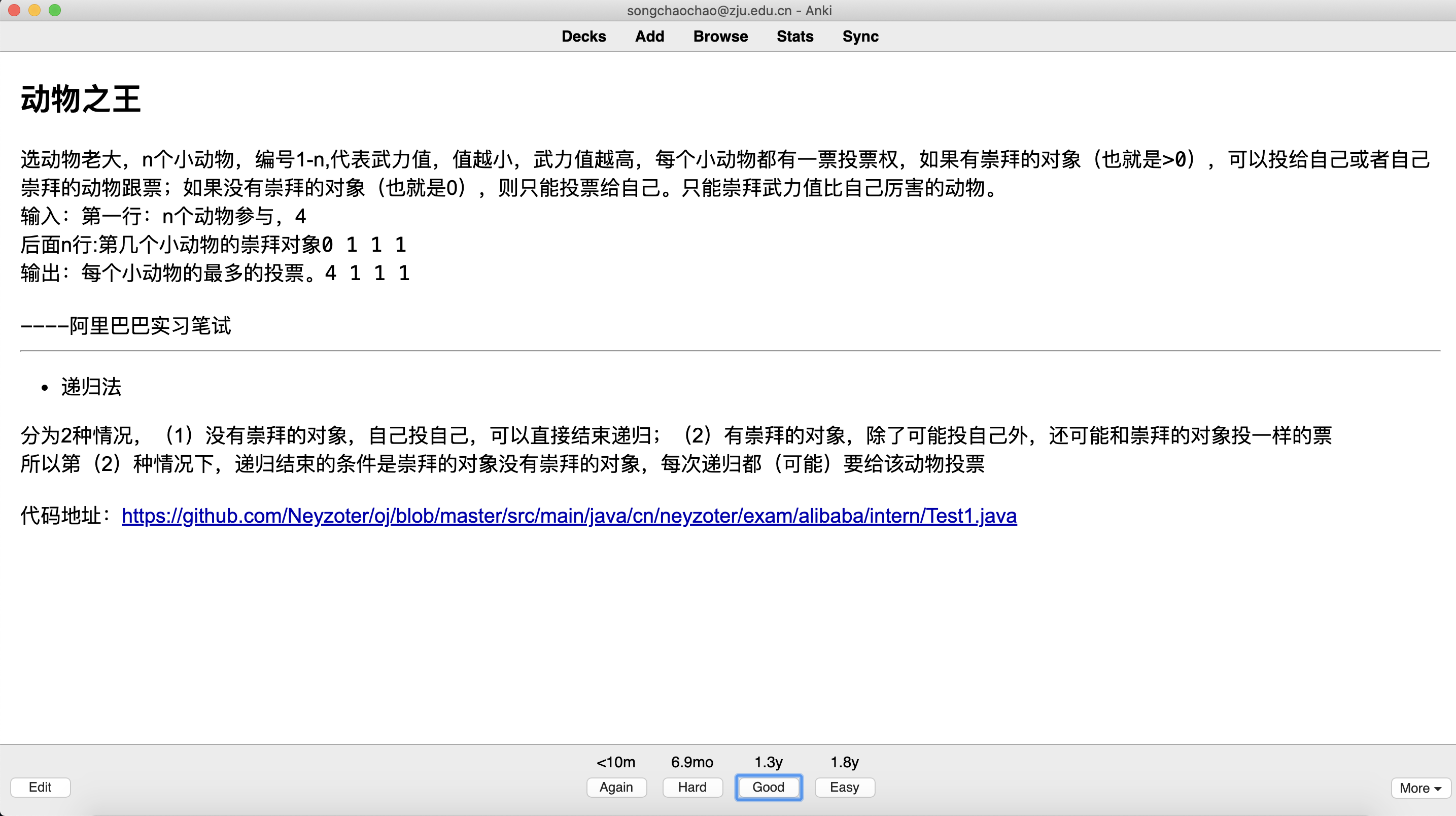Edit the current card
Image resolution: width=1456 pixels, height=816 pixels.
[40, 787]
